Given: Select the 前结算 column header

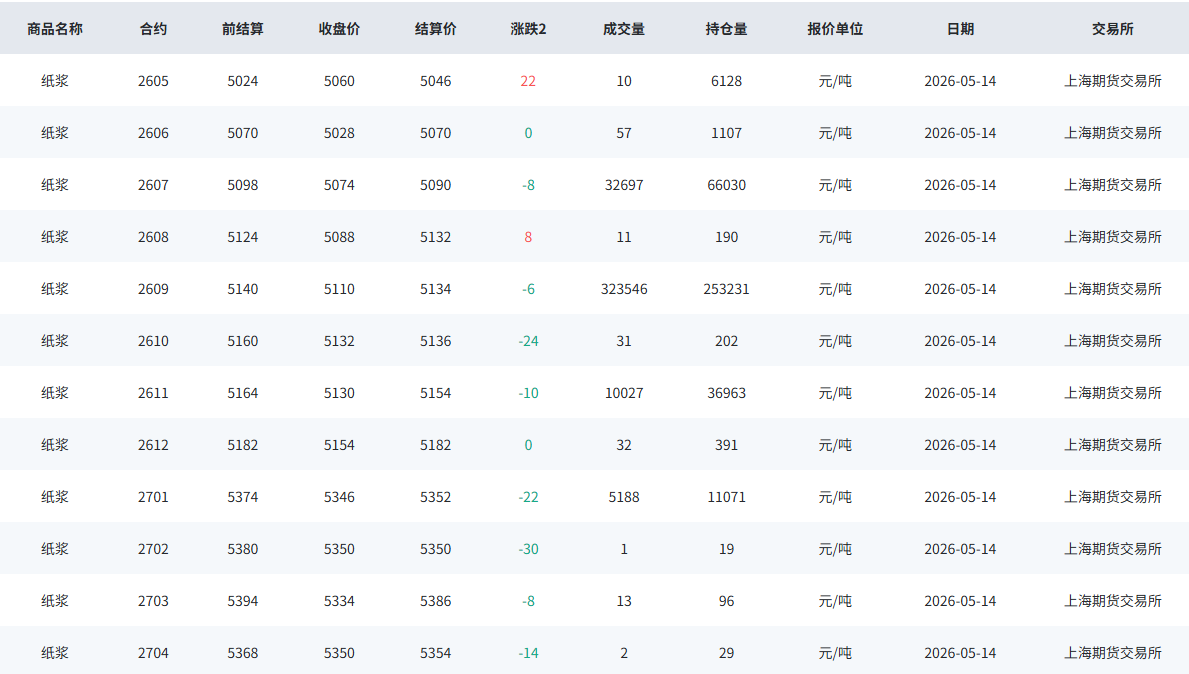Looking at the screenshot, I should pos(243,29).
